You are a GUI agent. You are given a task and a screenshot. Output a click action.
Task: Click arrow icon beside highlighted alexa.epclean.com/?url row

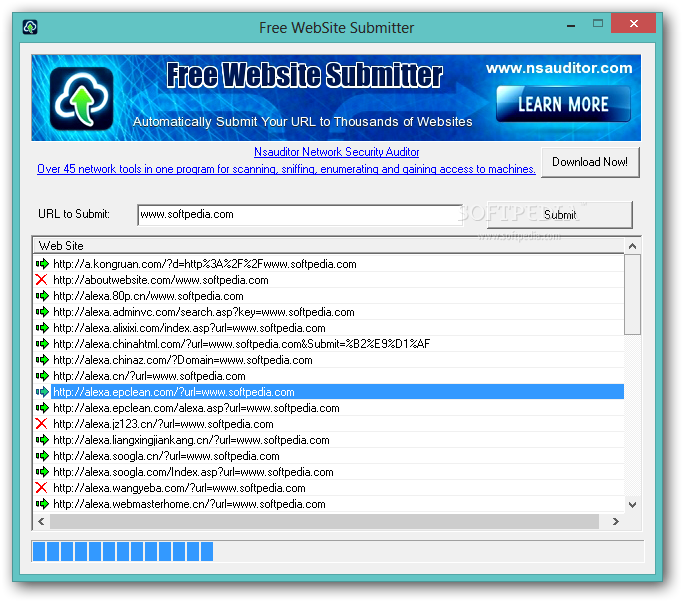42,392
